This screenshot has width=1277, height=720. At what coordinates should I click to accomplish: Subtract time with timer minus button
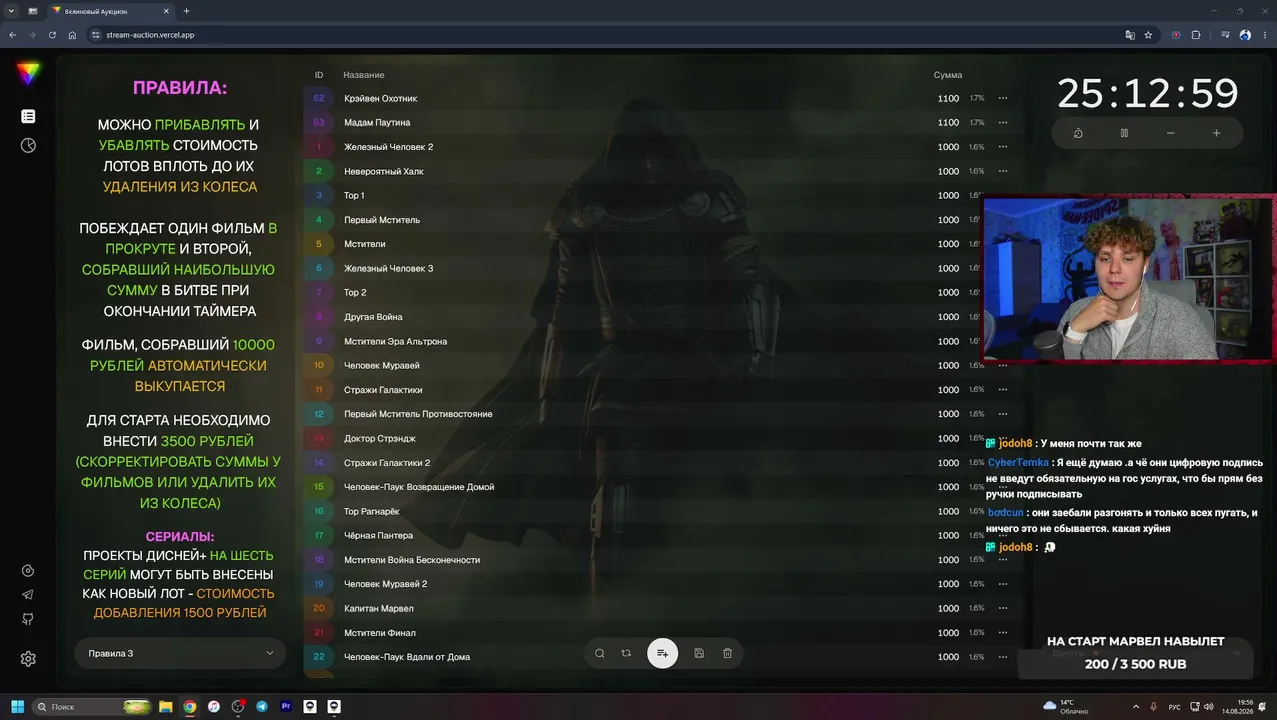coord(1170,133)
